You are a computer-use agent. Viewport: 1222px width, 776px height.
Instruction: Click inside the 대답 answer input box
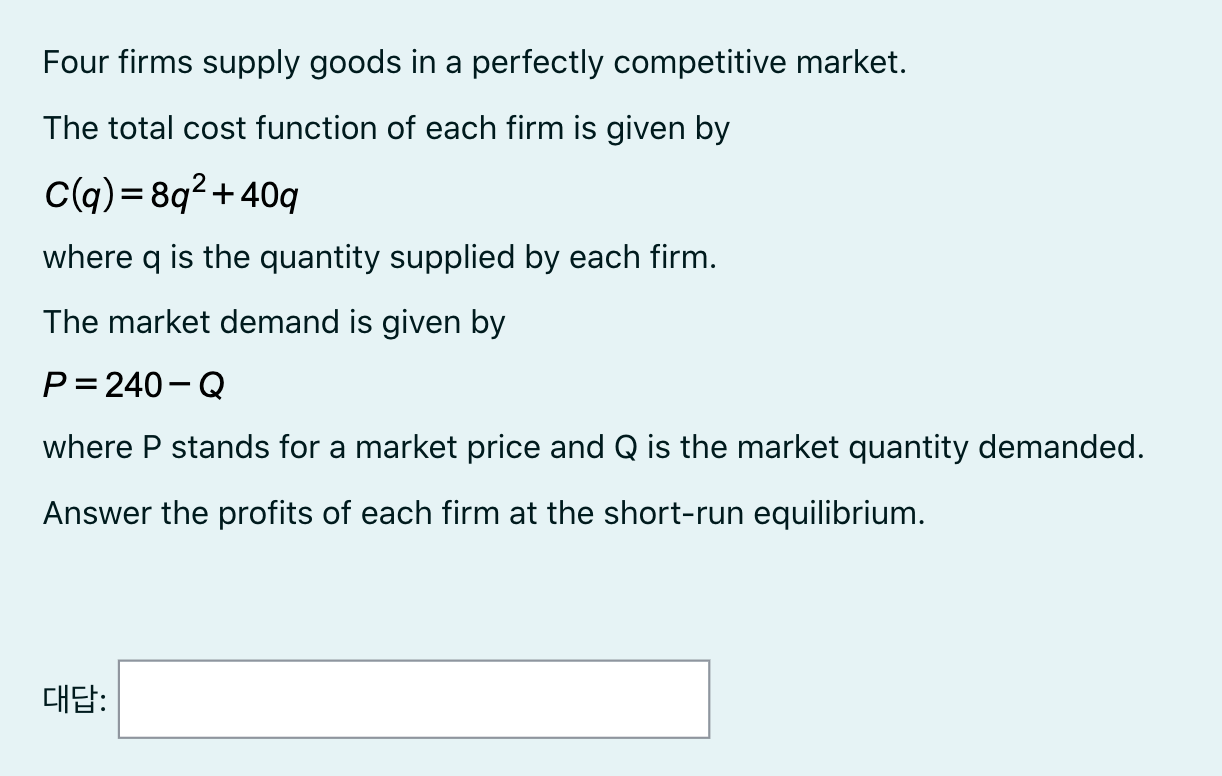pyautogui.click(x=413, y=698)
